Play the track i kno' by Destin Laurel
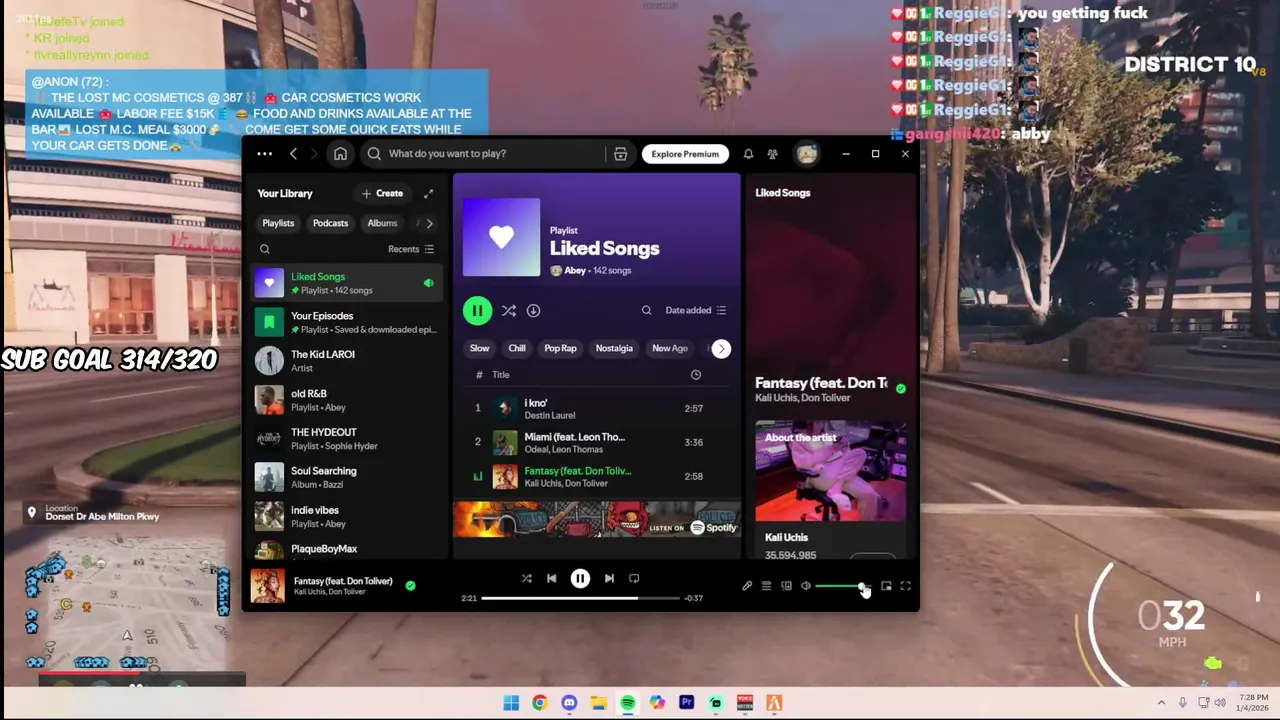1280x720 pixels. [x=597, y=409]
